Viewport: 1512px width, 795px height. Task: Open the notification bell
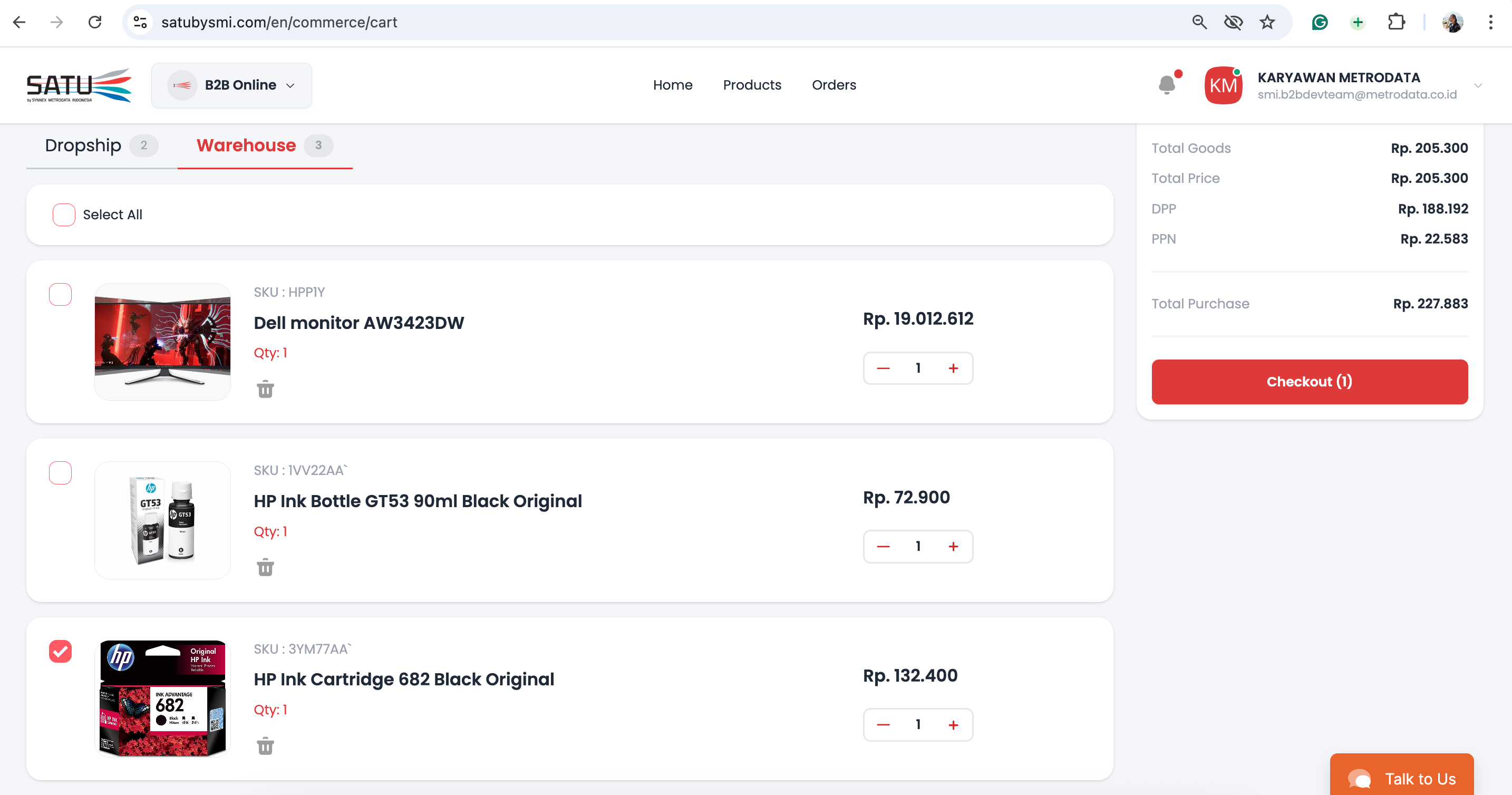tap(1167, 85)
